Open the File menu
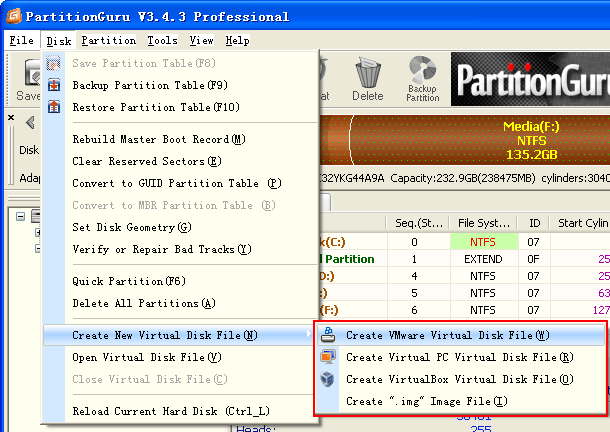The image size is (610, 432). 21,40
